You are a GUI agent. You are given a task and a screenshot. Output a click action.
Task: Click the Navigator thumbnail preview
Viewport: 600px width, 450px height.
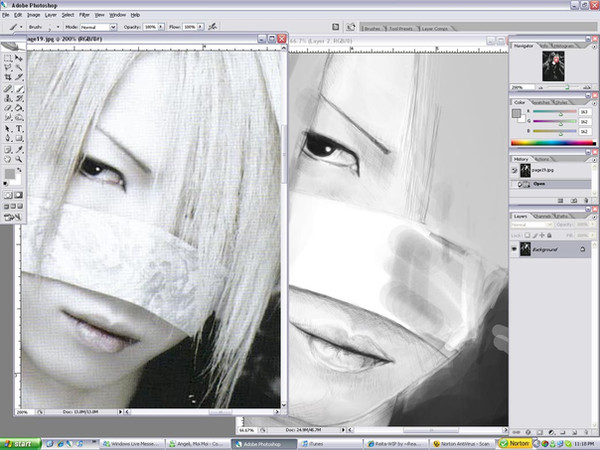(553, 66)
